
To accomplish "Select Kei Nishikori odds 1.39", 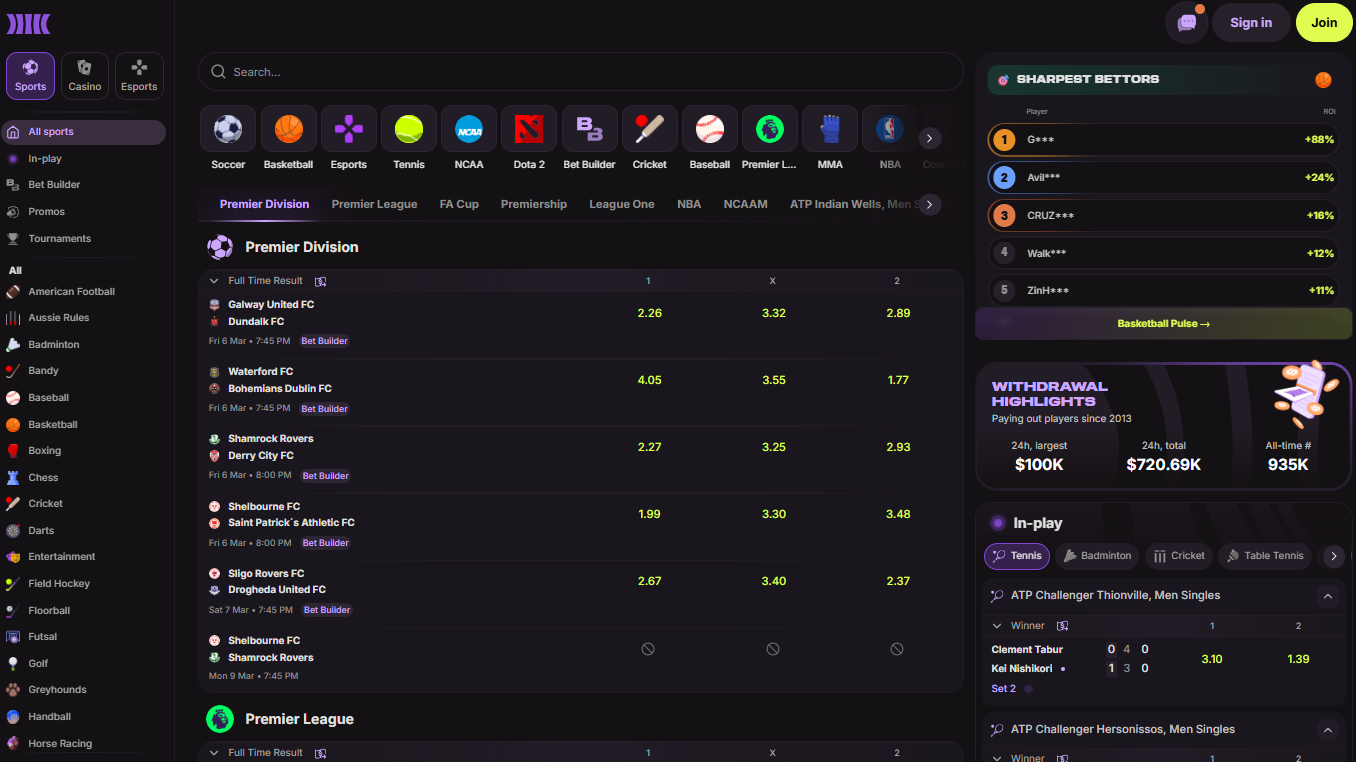I will point(1298,659).
